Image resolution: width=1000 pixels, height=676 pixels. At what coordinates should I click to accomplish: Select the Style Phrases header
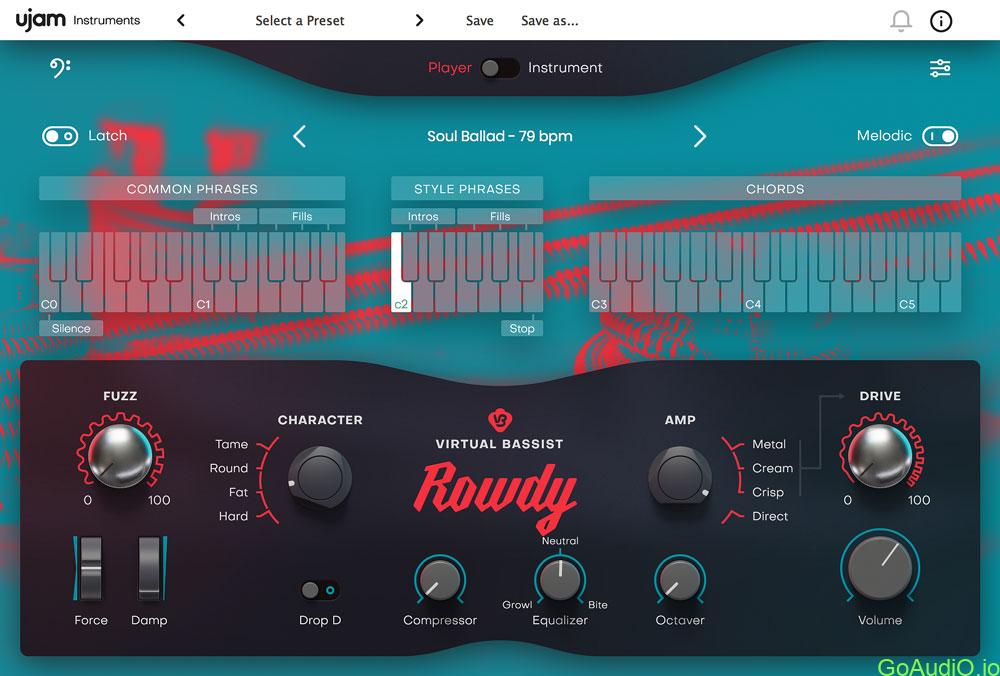467,189
